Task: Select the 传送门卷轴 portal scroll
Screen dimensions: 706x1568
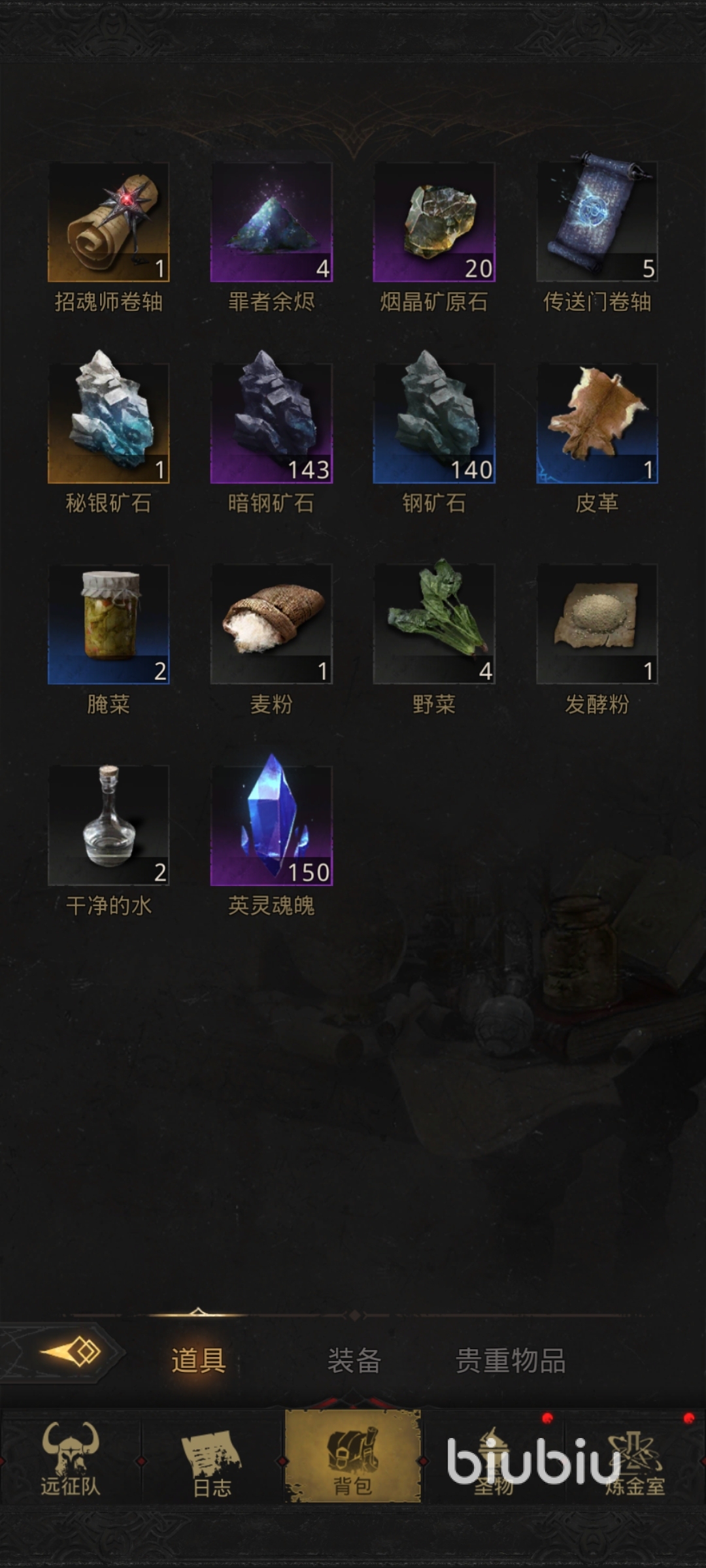Action: (x=597, y=222)
